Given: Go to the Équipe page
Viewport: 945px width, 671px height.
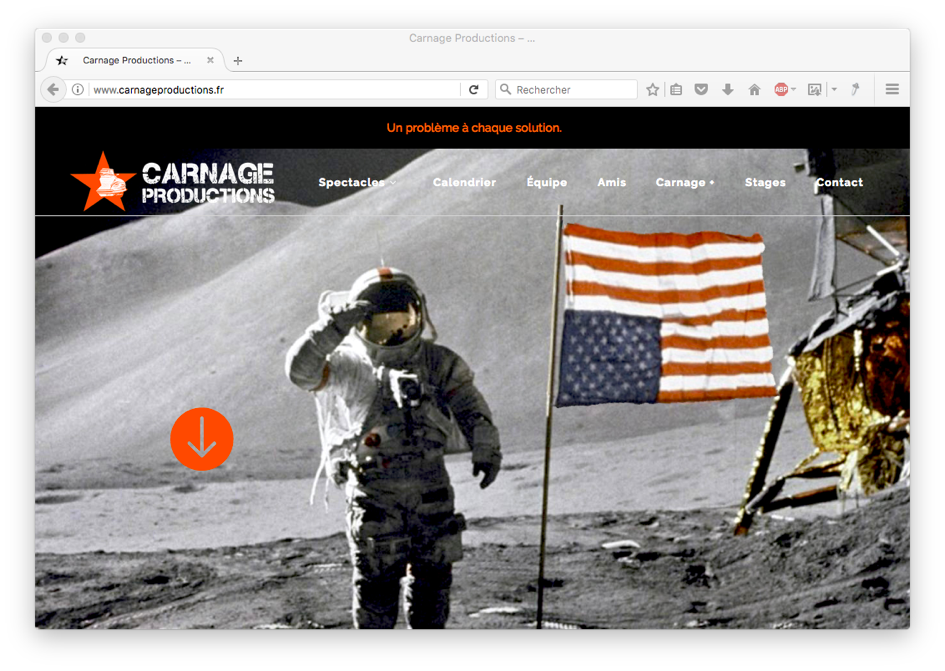Looking at the screenshot, I should click(x=547, y=182).
